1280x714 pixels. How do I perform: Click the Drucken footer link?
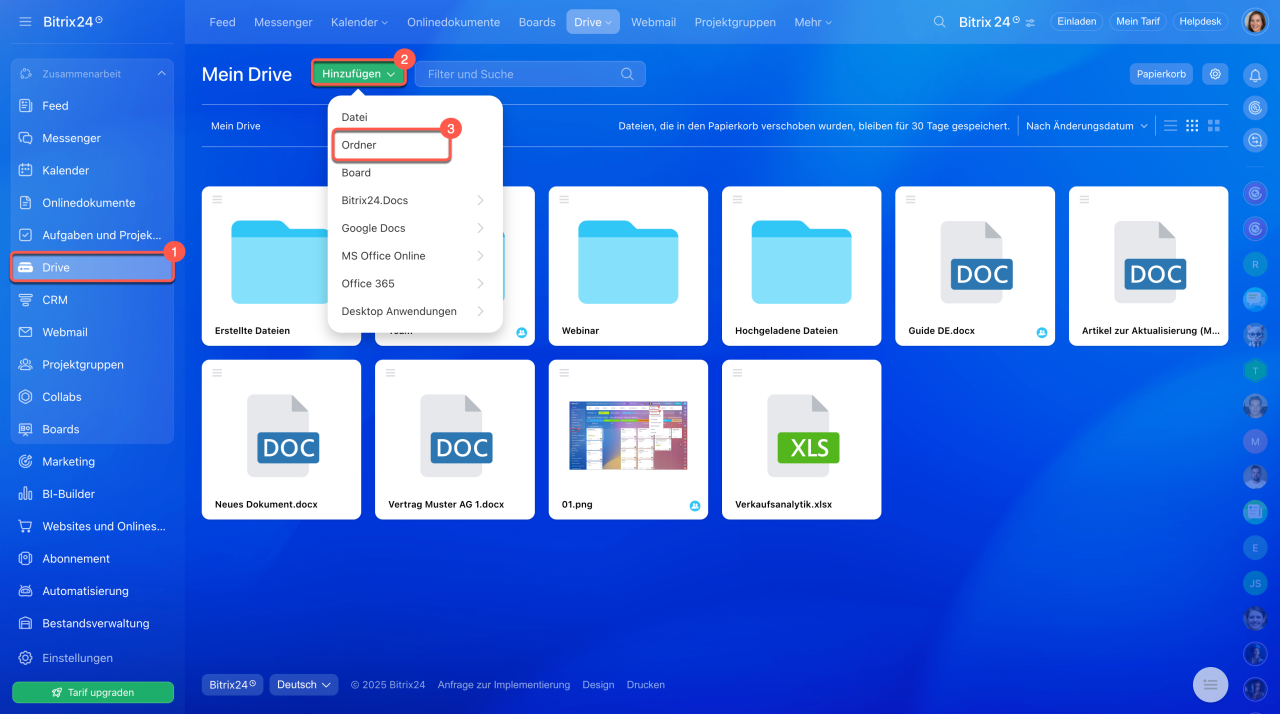[x=646, y=685]
